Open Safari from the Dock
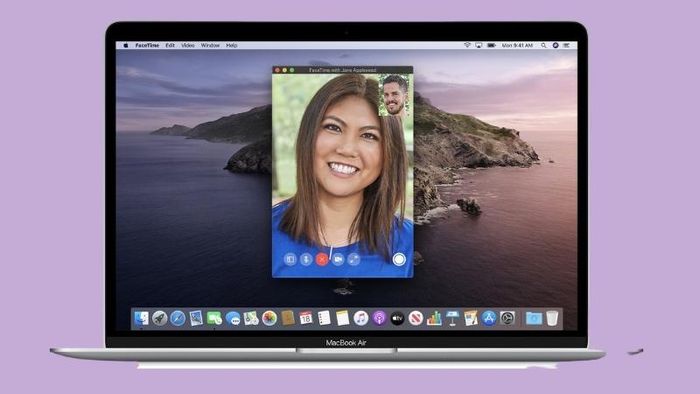This screenshot has height=394, width=700. pos(178,318)
